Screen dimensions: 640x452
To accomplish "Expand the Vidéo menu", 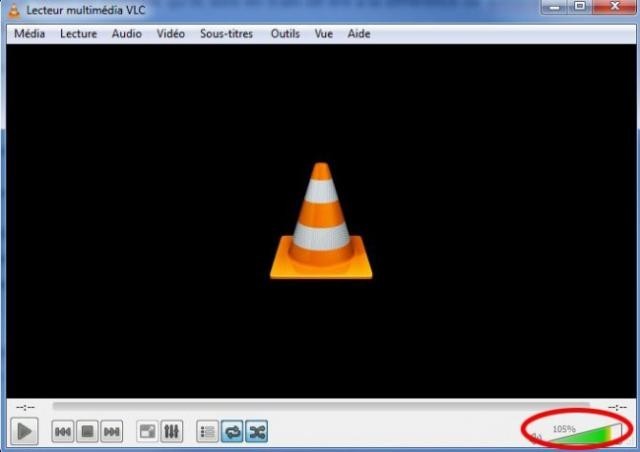I will click(x=170, y=34).
